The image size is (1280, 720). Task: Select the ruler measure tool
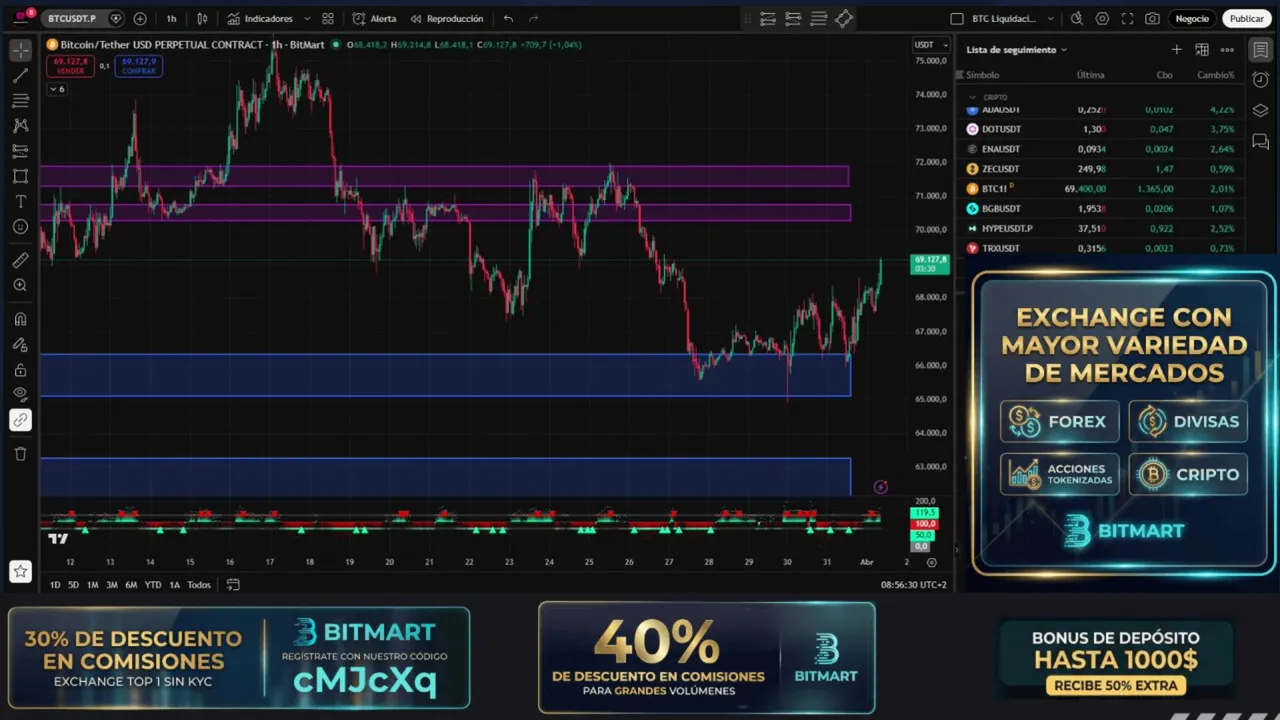tap(20, 260)
